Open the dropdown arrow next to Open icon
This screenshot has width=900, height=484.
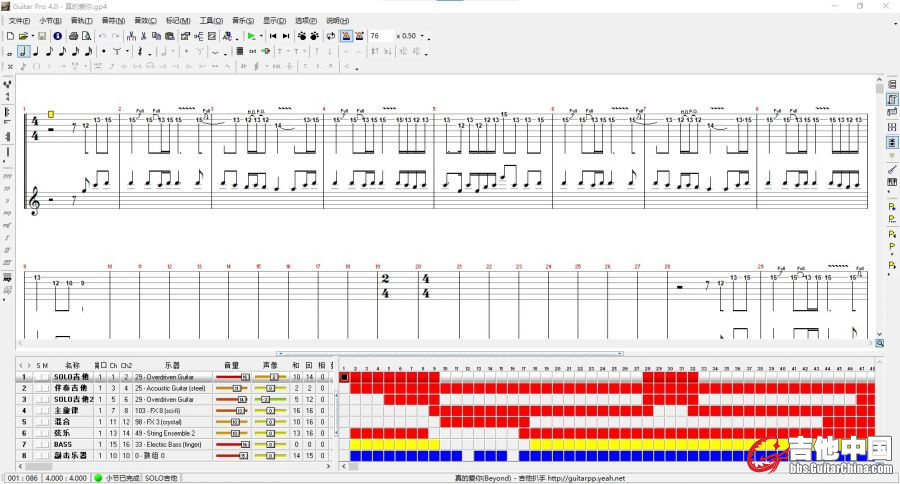pyautogui.click(x=33, y=36)
